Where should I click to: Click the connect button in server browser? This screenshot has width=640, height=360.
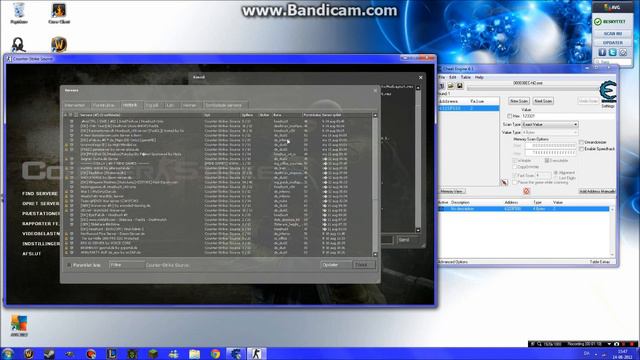click(x=363, y=265)
